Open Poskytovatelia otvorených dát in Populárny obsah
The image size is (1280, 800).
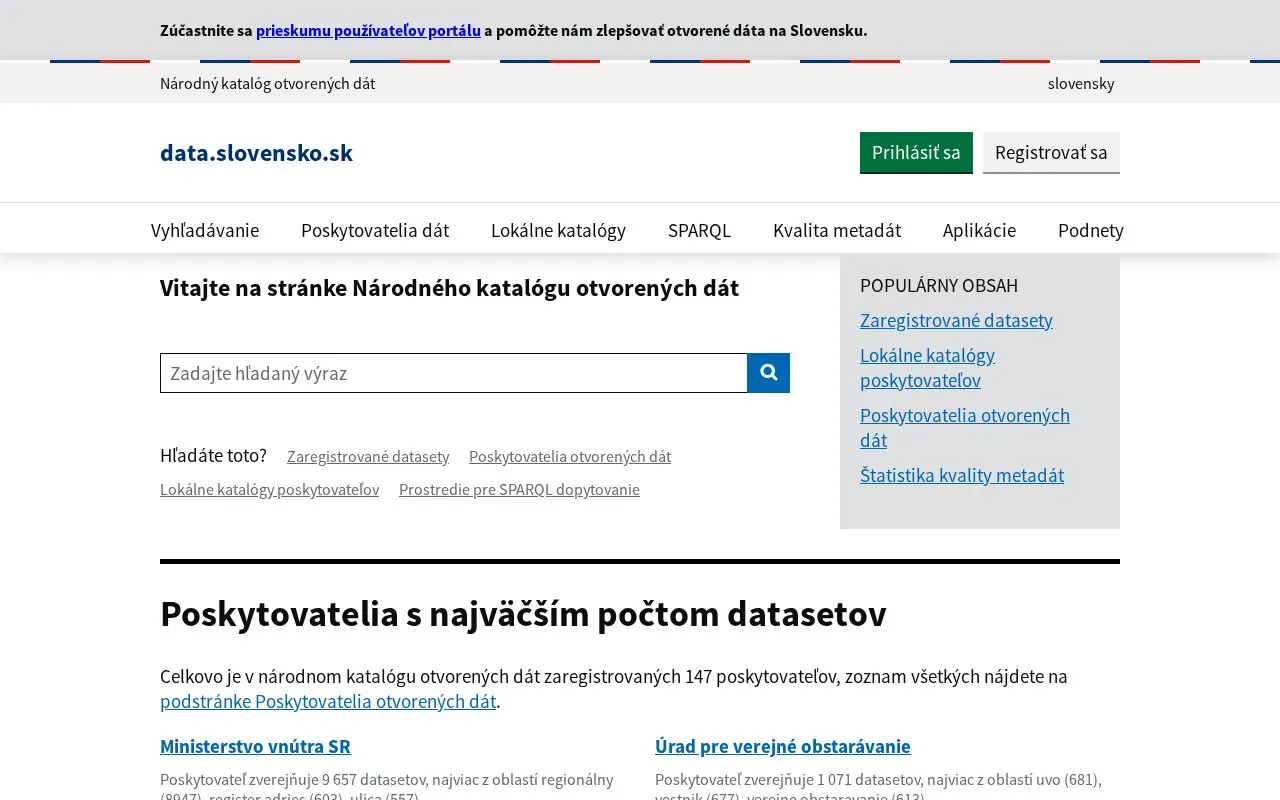point(965,428)
